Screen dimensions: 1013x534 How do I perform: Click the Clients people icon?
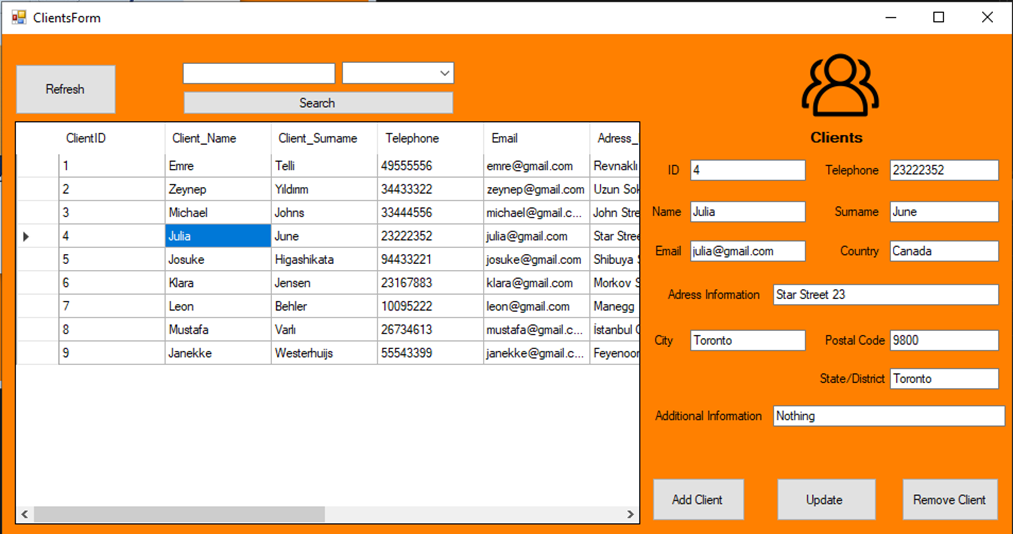pos(839,86)
